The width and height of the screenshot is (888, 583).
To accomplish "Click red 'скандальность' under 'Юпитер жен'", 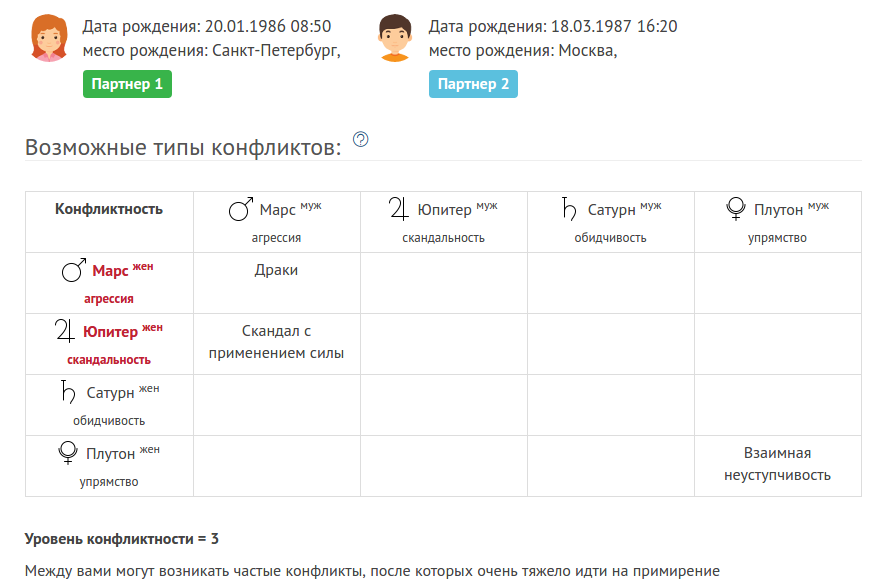I will (x=109, y=360).
